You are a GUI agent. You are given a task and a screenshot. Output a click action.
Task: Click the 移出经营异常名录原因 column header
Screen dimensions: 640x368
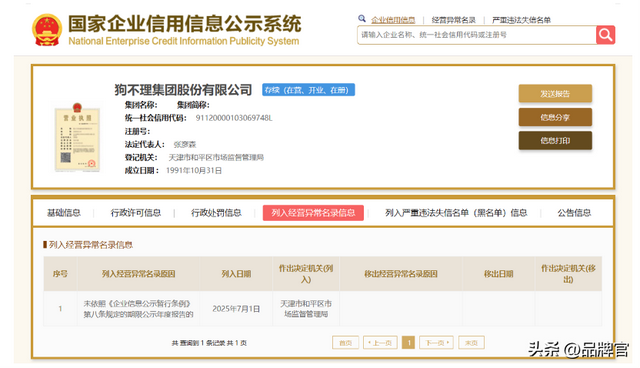[x=401, y=274]
